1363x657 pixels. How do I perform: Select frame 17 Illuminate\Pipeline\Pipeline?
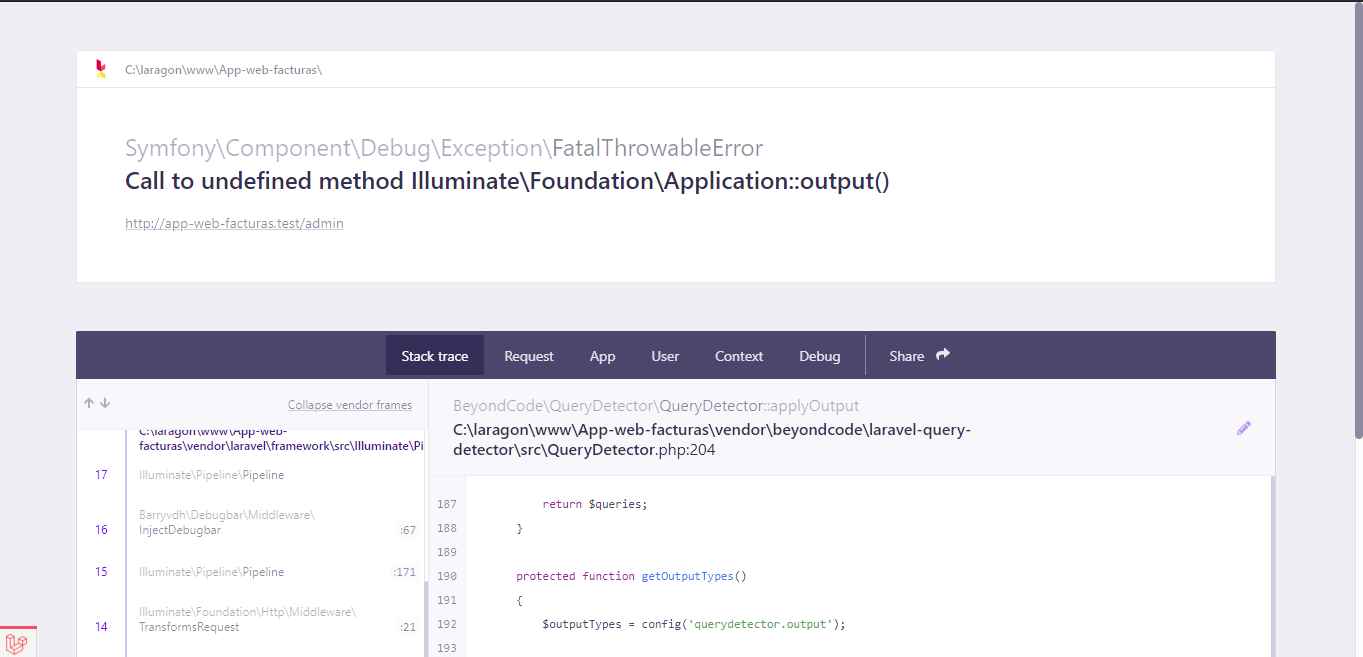click(x=252, y=475)
